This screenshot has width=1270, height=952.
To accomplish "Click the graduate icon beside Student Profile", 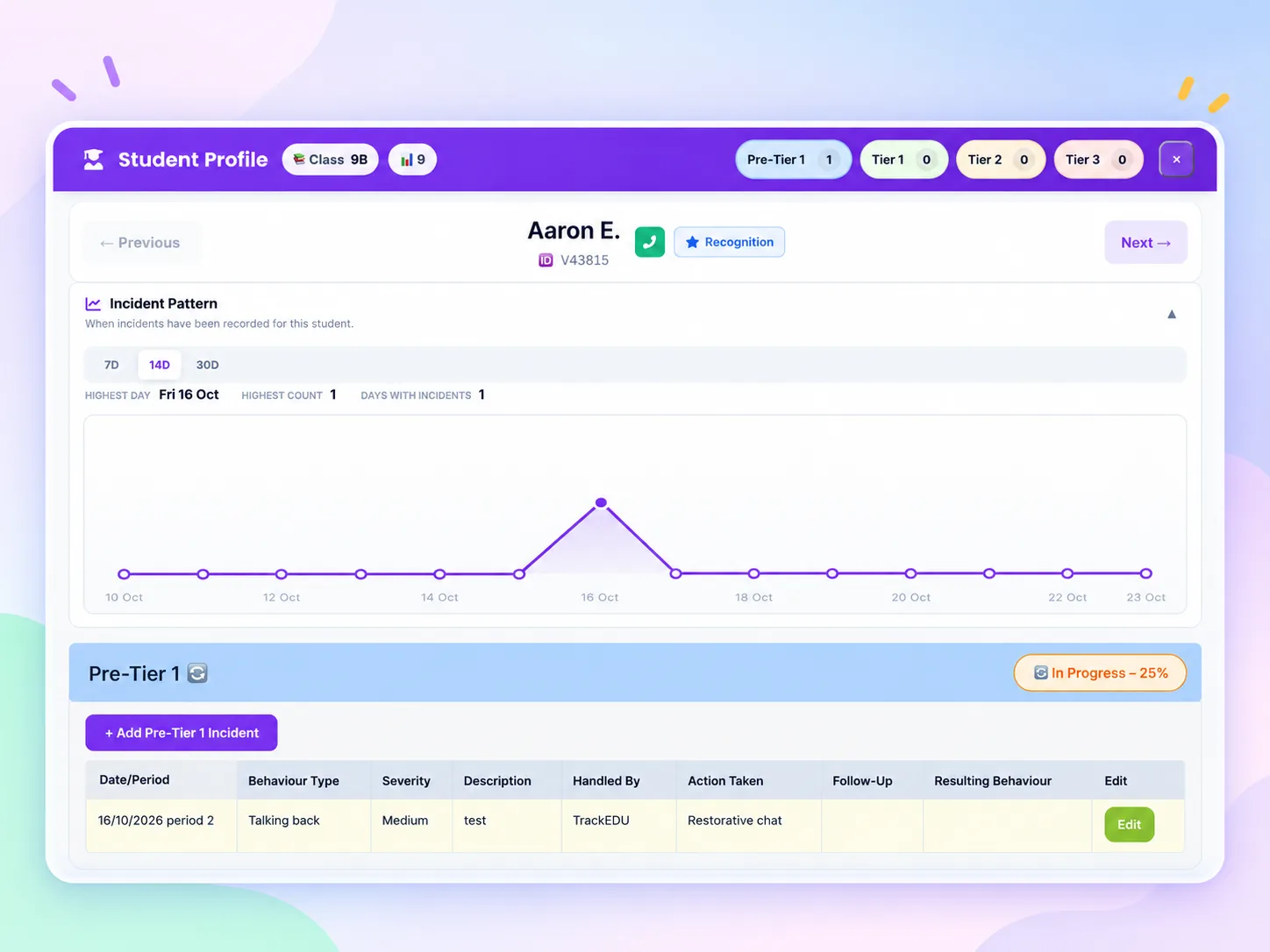I will click(x=93, y=160).
